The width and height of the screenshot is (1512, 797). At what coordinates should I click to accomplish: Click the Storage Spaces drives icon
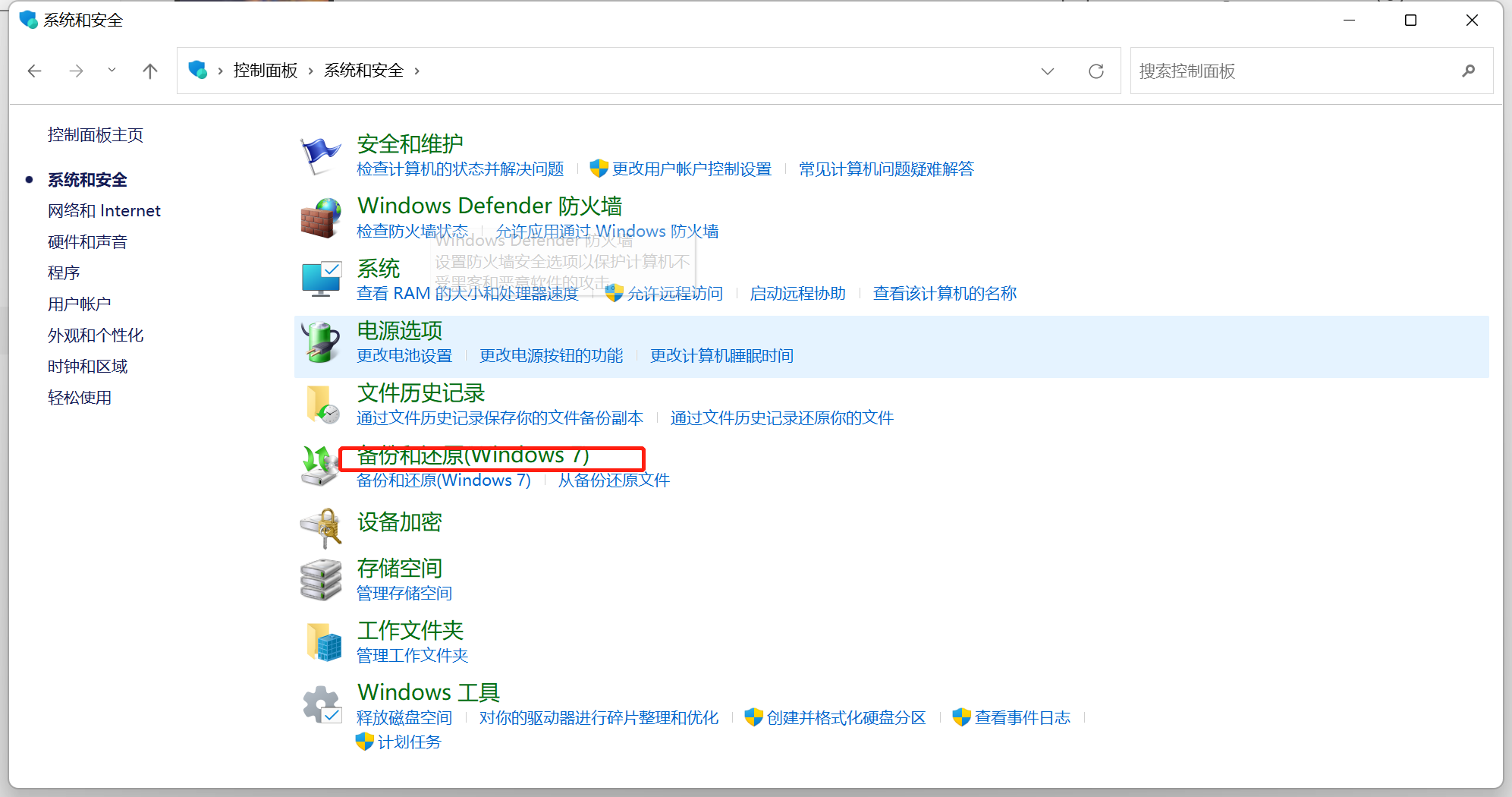coord(321,580)
